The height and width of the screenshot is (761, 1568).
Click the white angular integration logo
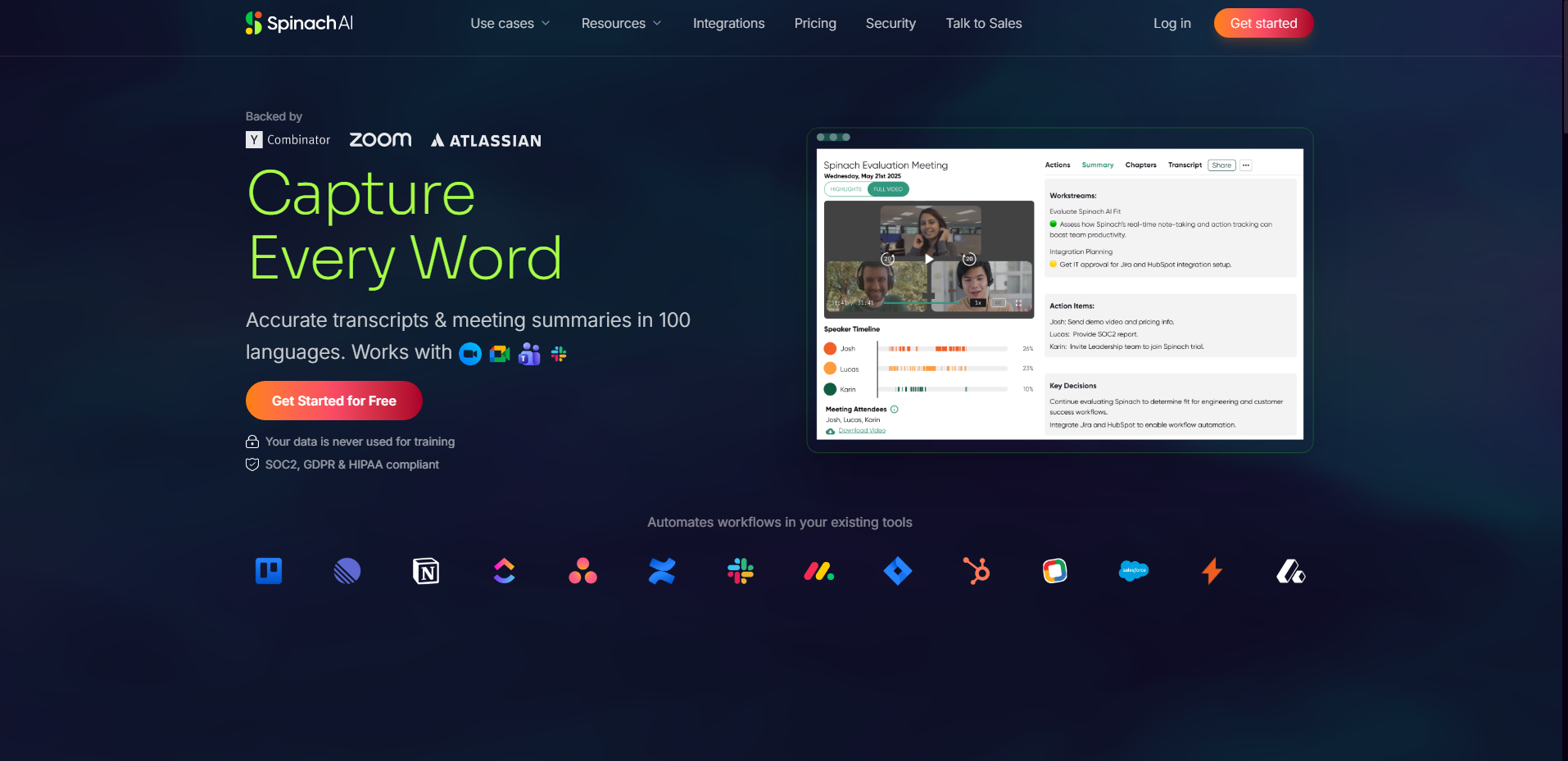pos(1291,571)
